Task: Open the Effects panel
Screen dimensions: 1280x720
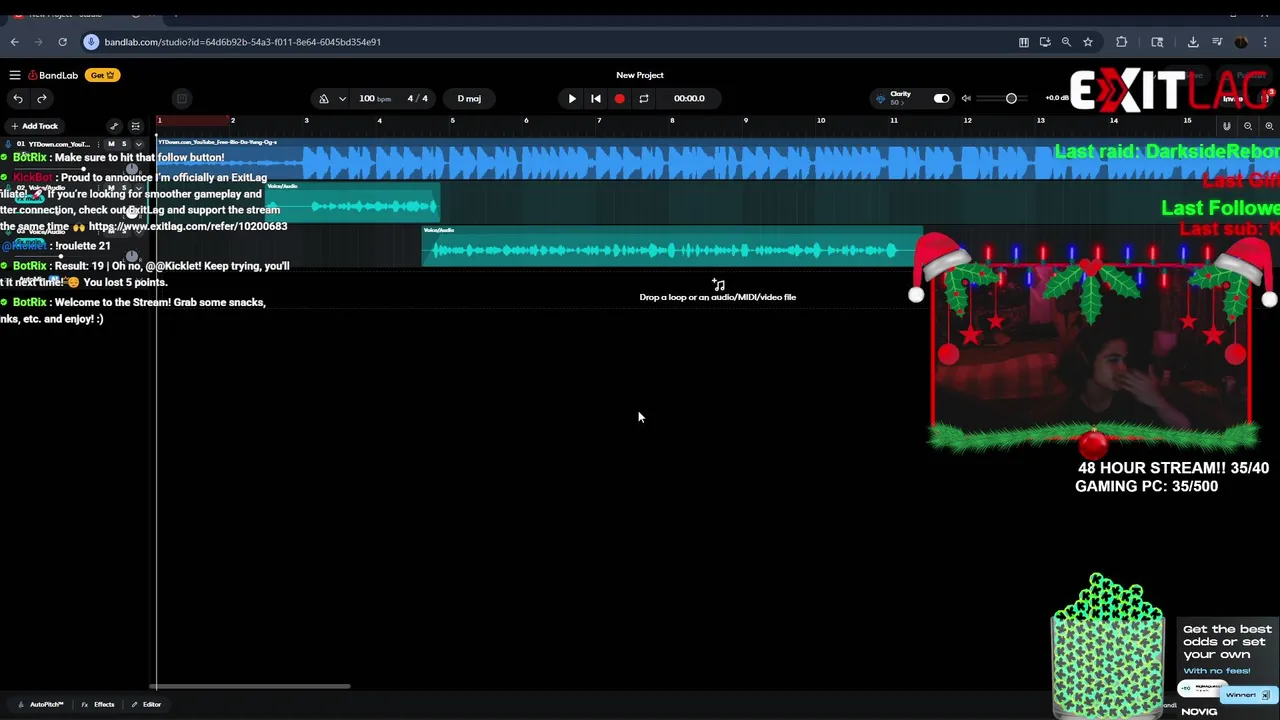Action: [x=98, y=704]
